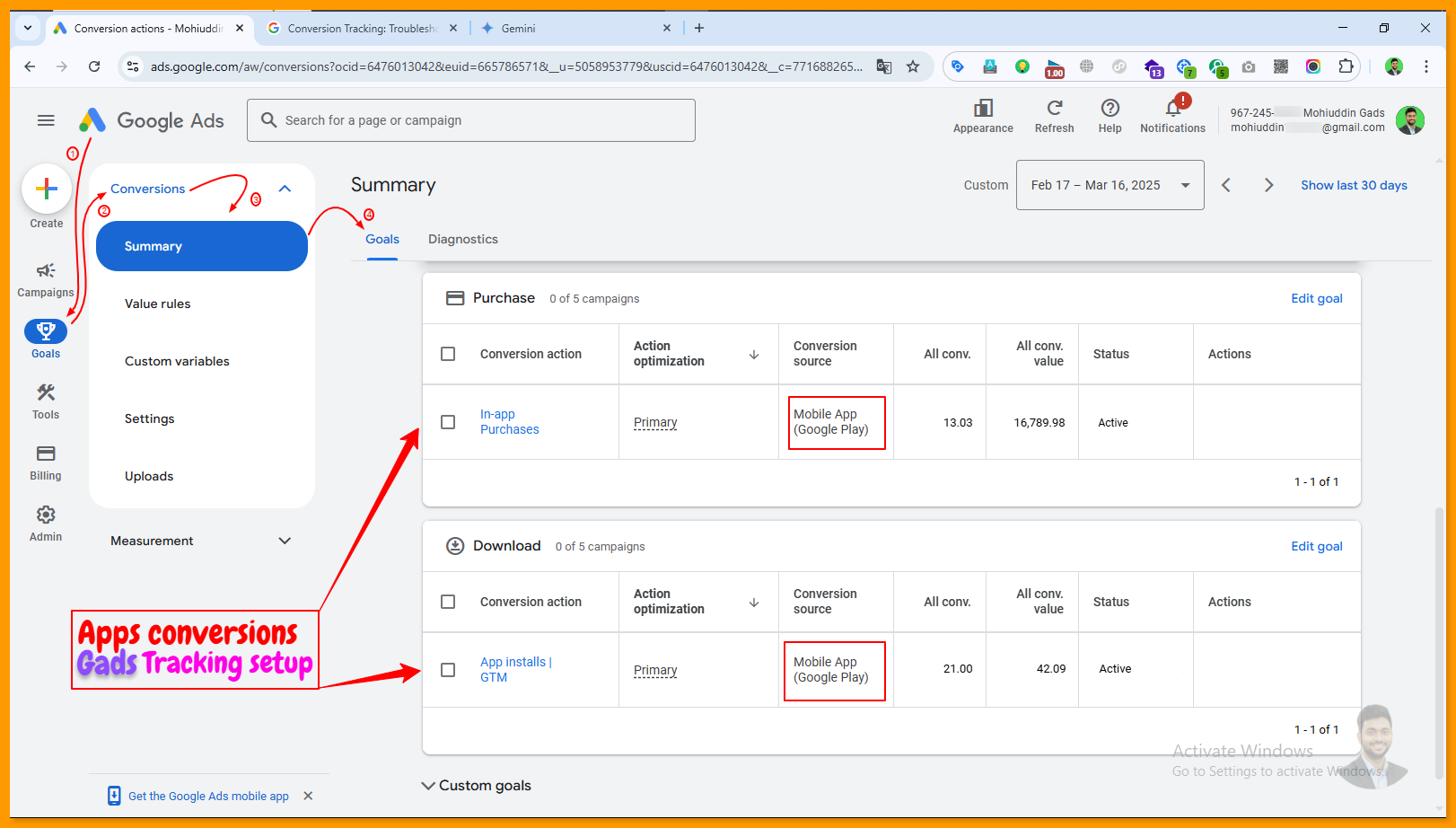Switch to the Diagnostics tab
1456x828 pixels.
point(462,239)
